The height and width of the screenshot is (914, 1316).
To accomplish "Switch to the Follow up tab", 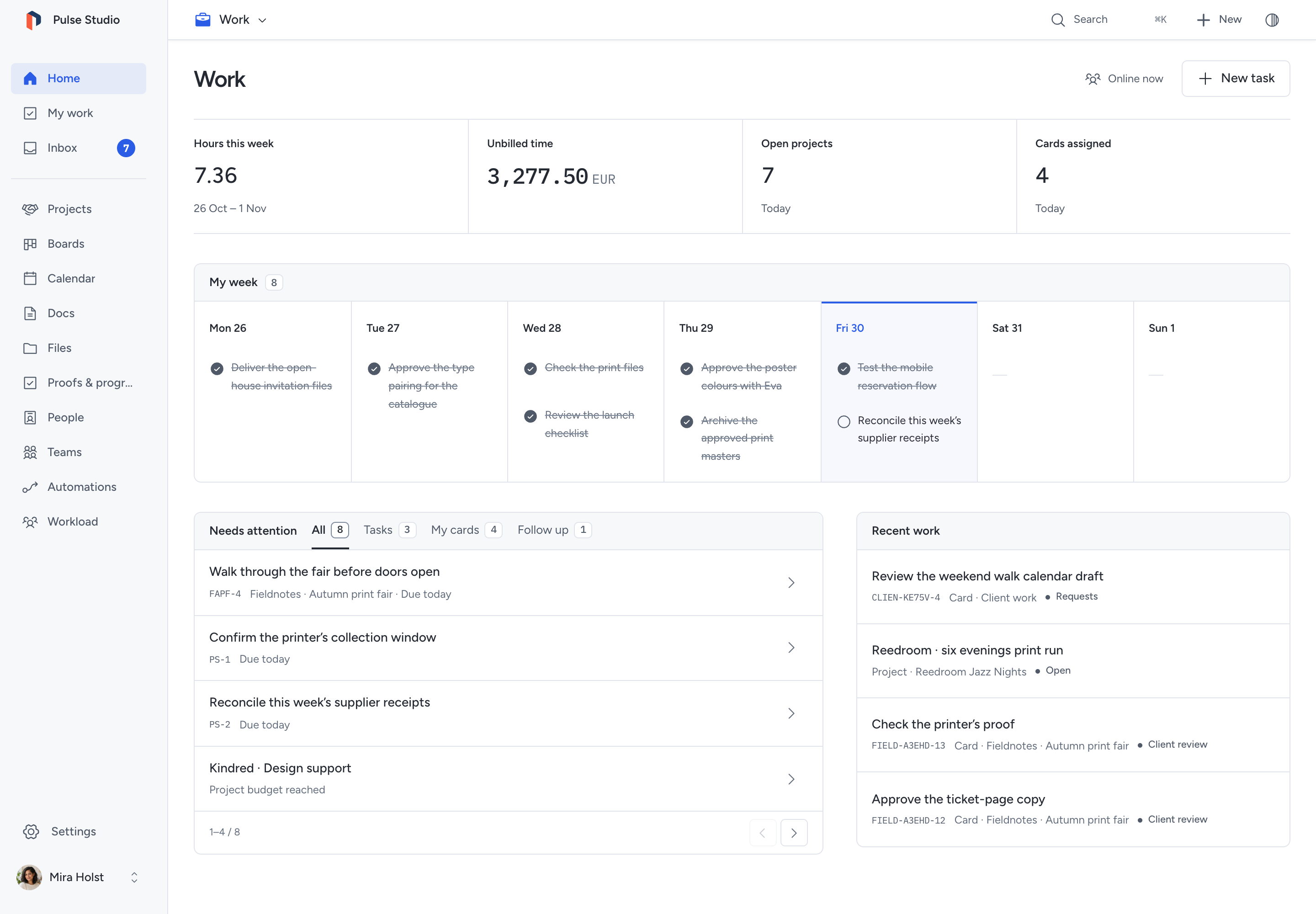I will 554,530.
